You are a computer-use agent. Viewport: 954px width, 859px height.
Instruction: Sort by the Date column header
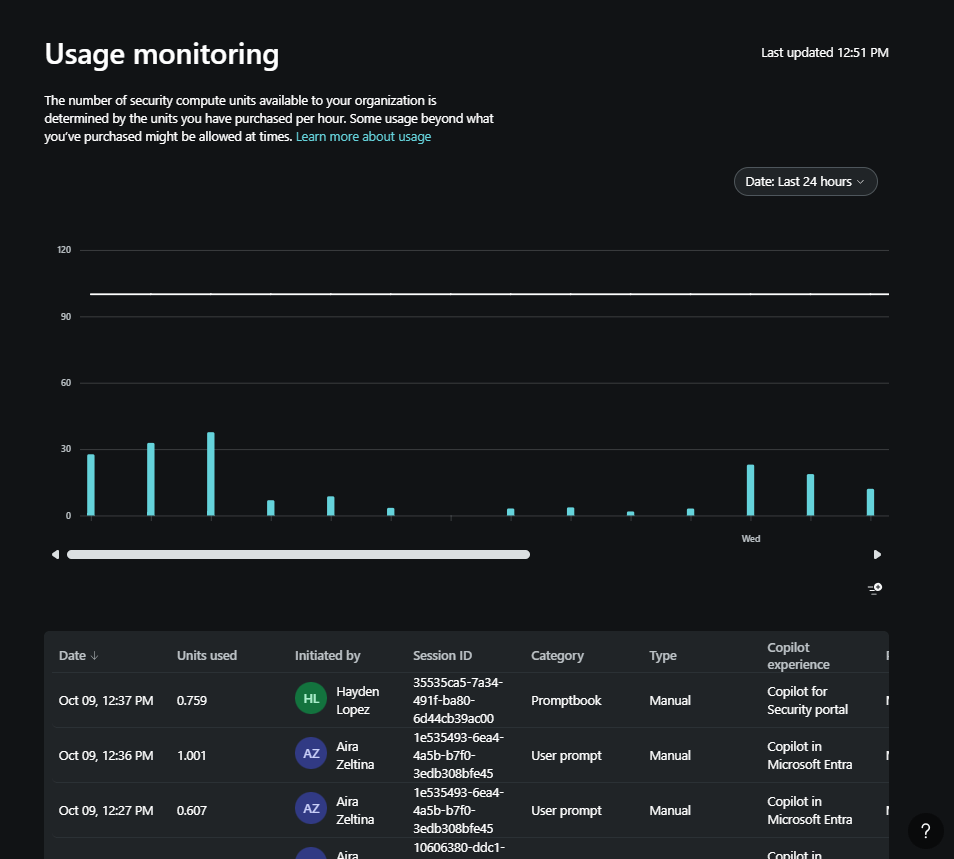(x=79, y=656)
